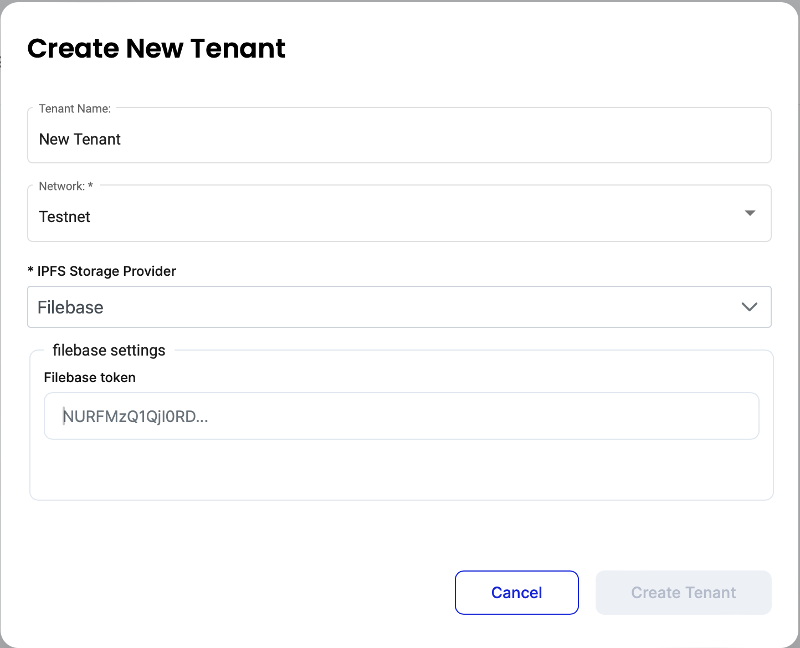Click into the Filebase token field
Viewport: 800px width, 648px height.
tap(400, 416)
